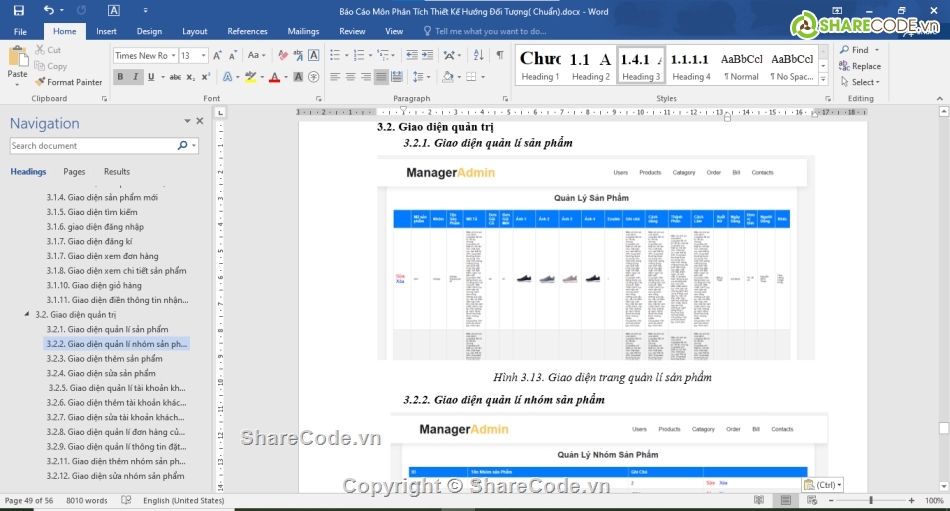Open the Change Case dropdown
Viewport: 950px width, 511px height.
tap(257, 55)
